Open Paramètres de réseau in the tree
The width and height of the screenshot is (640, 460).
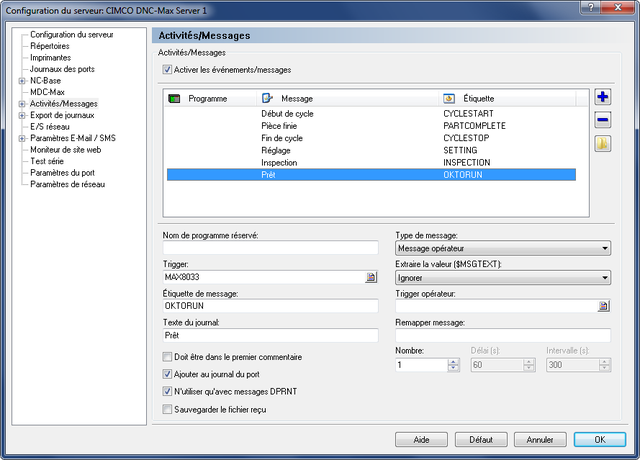68,184
